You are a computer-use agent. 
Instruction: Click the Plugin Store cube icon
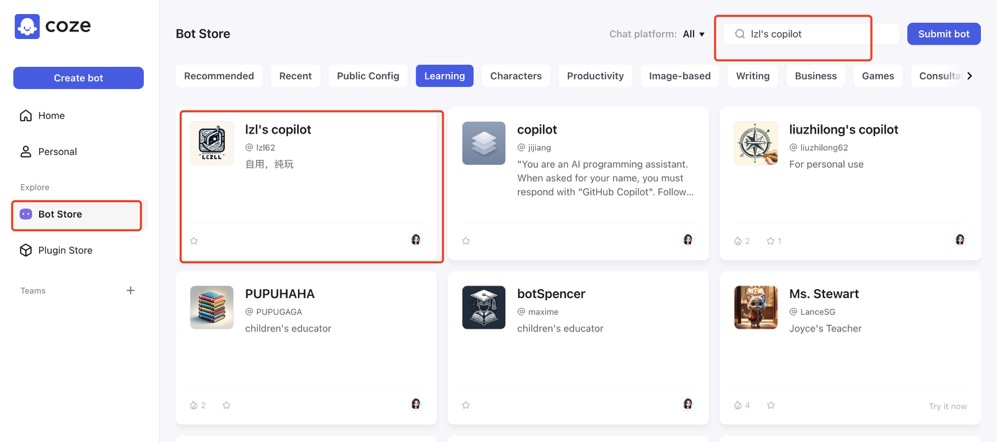(x=26, y=251)
